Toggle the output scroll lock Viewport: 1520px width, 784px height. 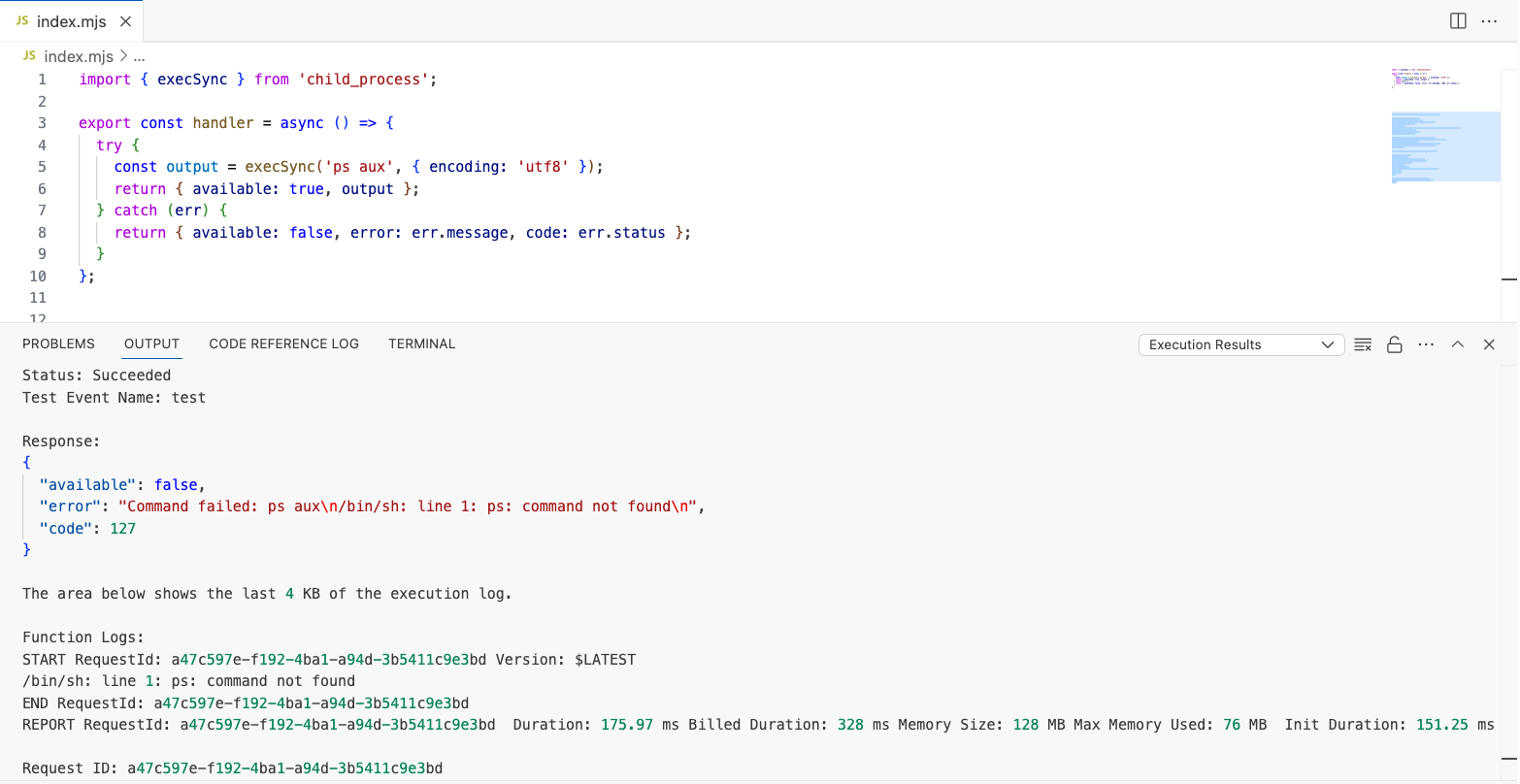(x=1394, y=344)
